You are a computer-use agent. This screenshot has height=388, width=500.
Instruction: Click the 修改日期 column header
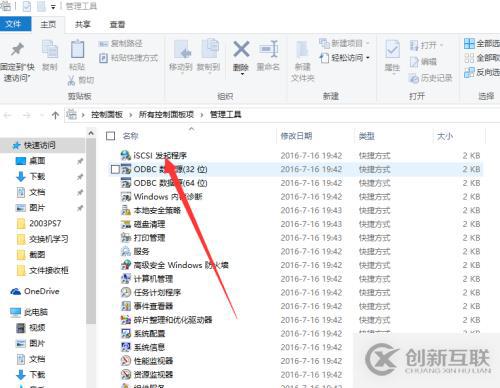296,136
